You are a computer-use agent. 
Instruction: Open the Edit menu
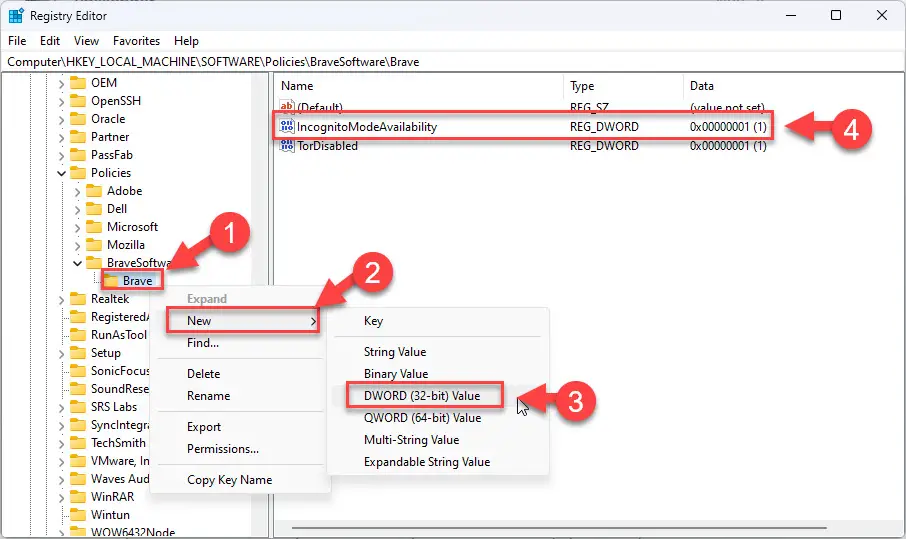point(50,41)
